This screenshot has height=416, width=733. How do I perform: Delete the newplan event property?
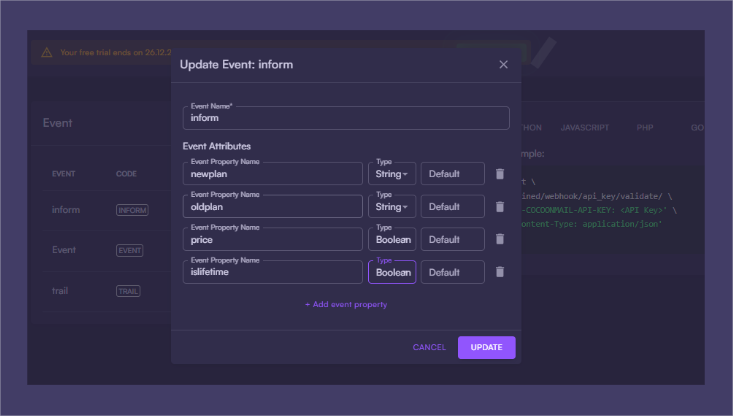pos(500,174)
